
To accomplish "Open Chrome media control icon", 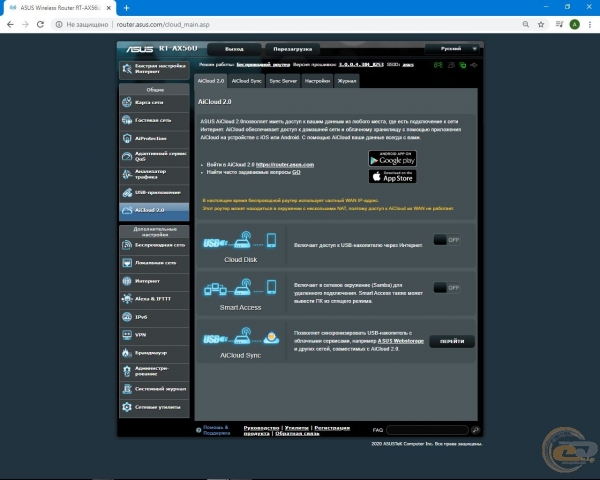I will coord(559,24).
